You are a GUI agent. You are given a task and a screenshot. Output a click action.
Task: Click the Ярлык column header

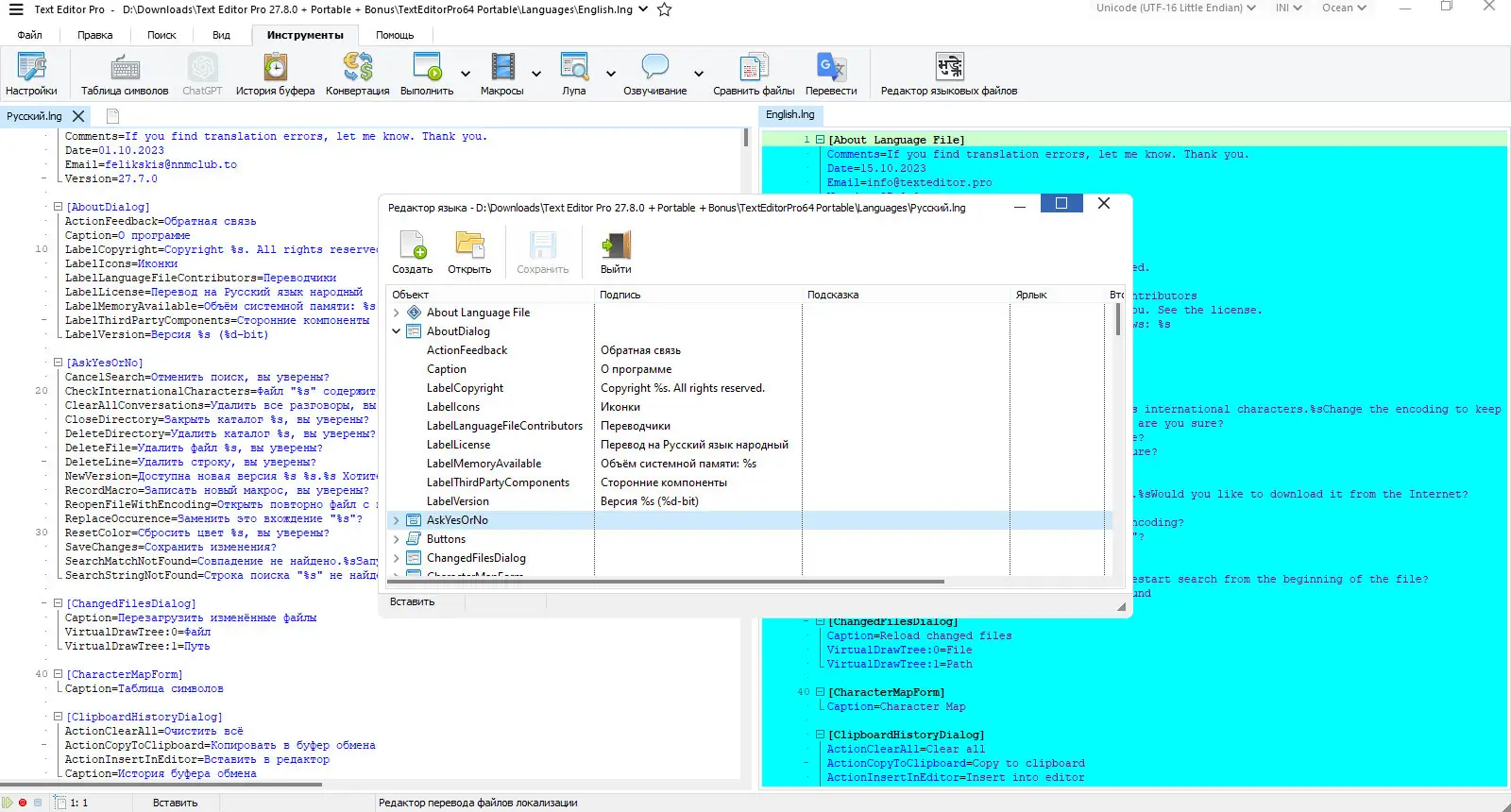click(x=1058, y=295)
